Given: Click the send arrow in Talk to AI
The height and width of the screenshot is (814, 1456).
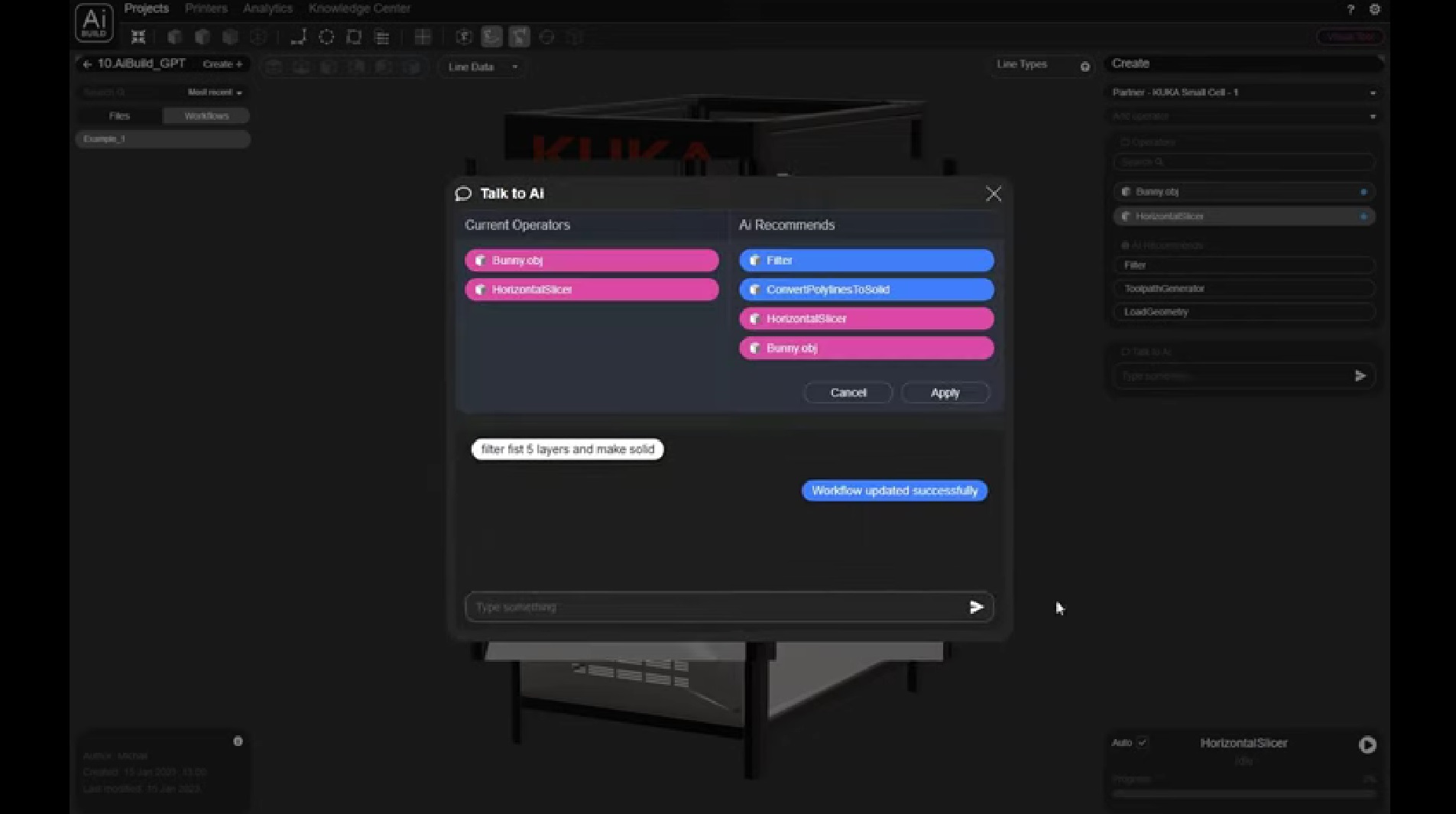Looking at the screenshot, I should pyautogui.click(x=976, y=607).
